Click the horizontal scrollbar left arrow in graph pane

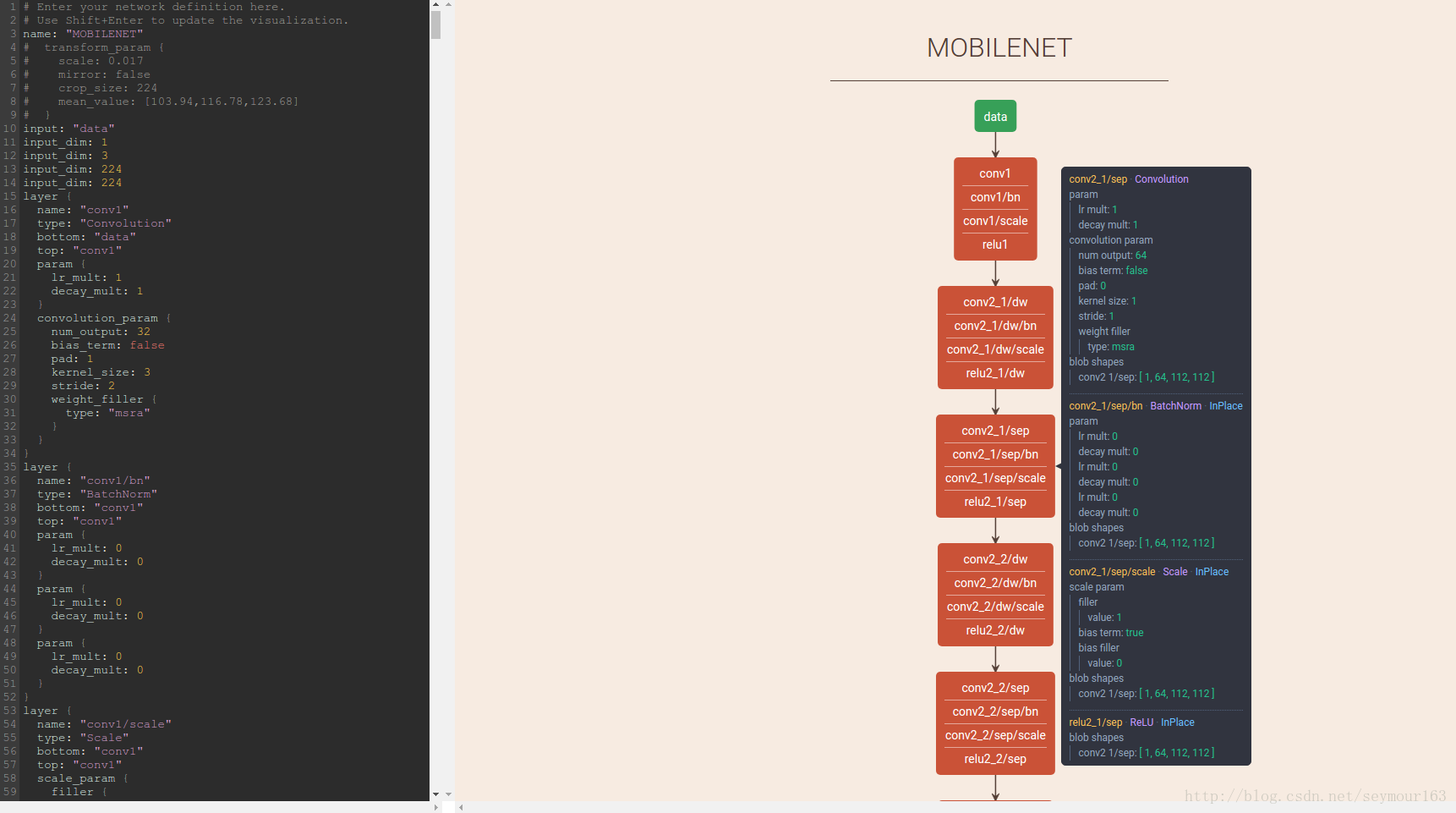point(461,807)
